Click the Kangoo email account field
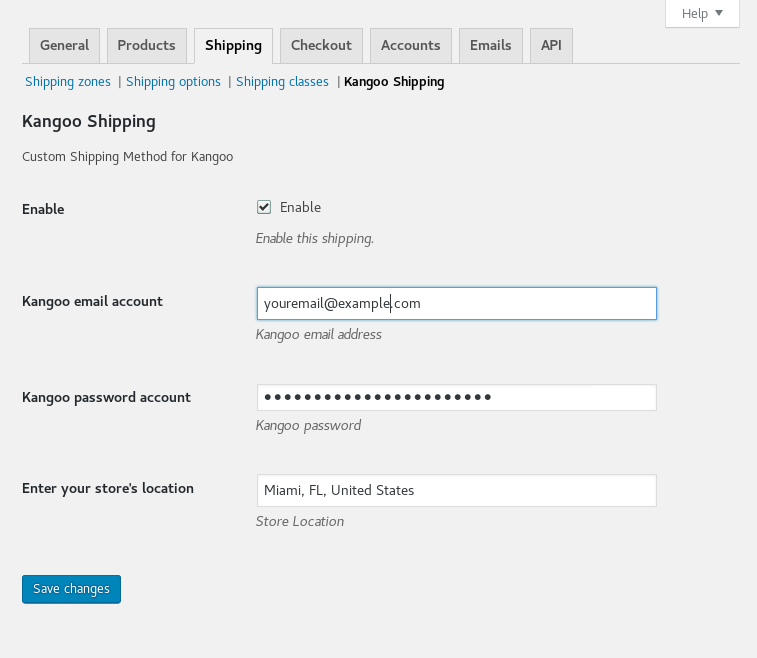This screenshot has width=757, height=658. tap(457, 303)
